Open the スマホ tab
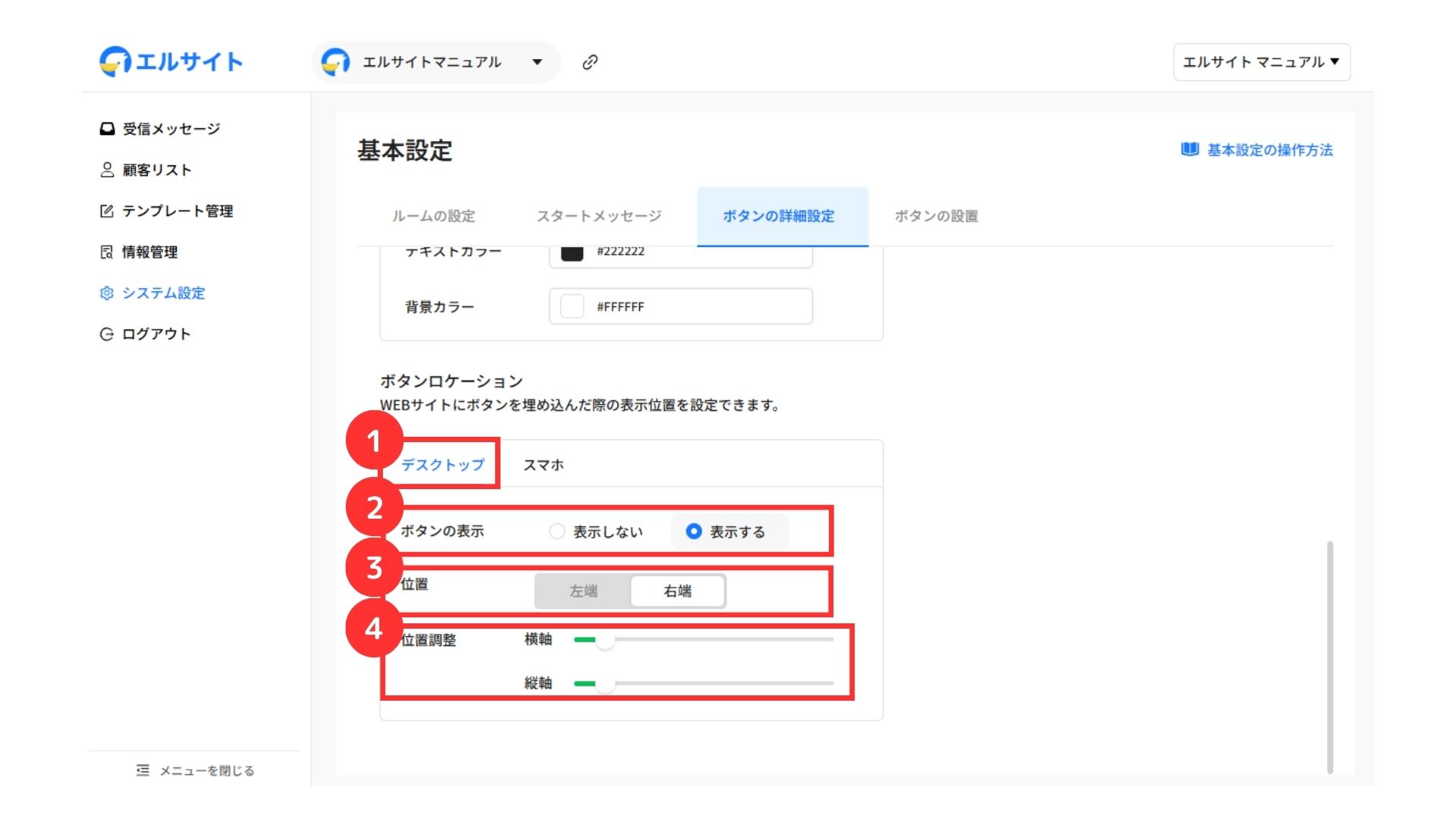 (544, 465)
